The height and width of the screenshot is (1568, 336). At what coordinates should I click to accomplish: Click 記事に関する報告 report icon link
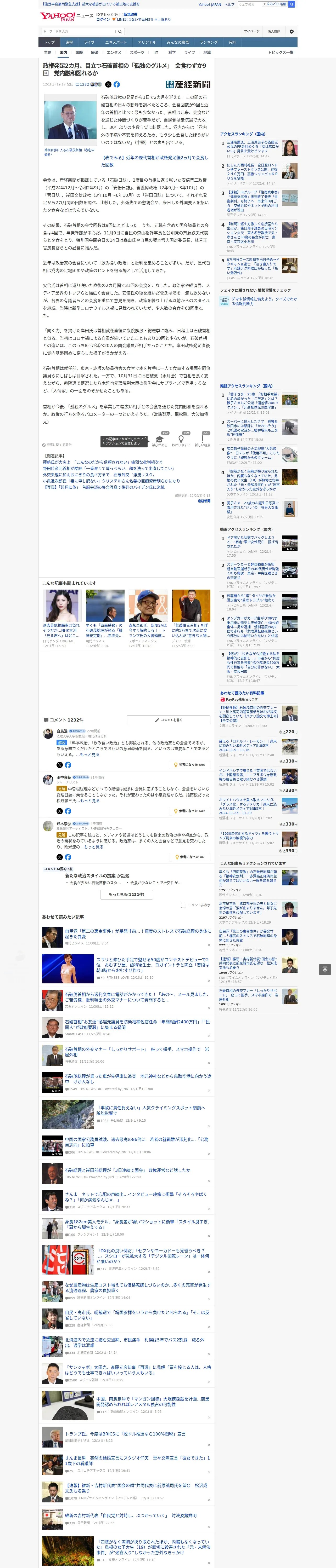pyautogui.click(x=57, y=445)
